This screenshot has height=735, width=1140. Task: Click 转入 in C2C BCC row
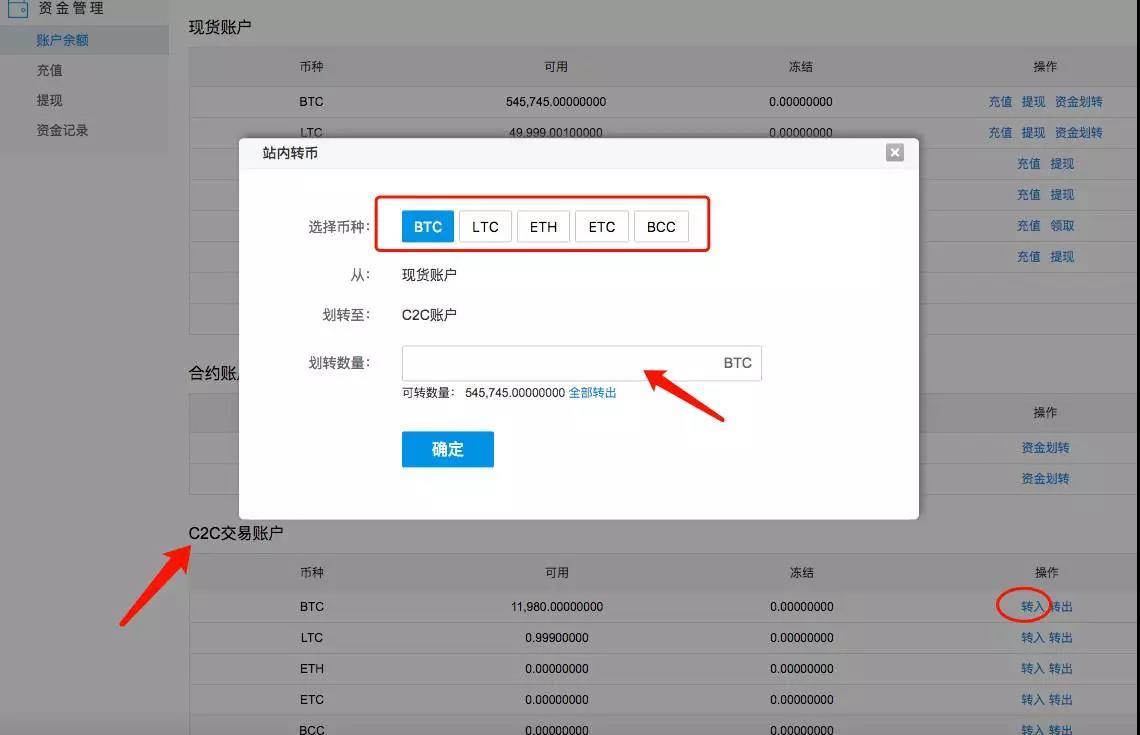[1032, 729]
